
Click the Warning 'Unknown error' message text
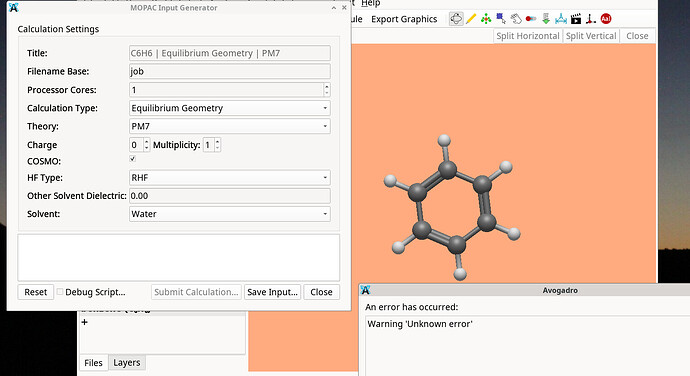420,324
